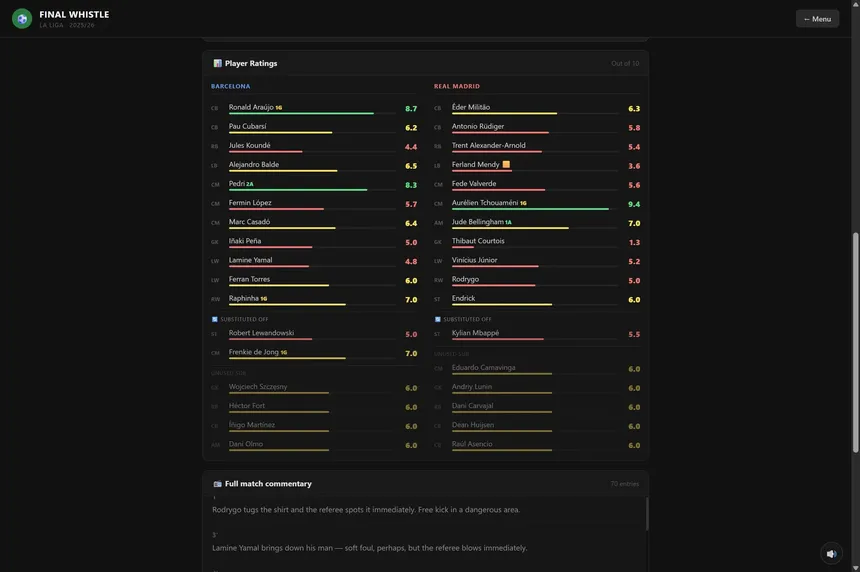This screenshot has width=860, height=572.
Task: Click Tchouaméni's 9.4 rating value
Action: [633, 204]
